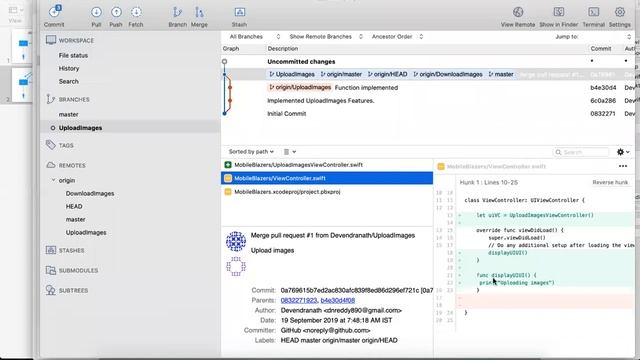This screenshot has width=640, height=360.
Task: Select the UploadImages local branch
Action: 80,128
